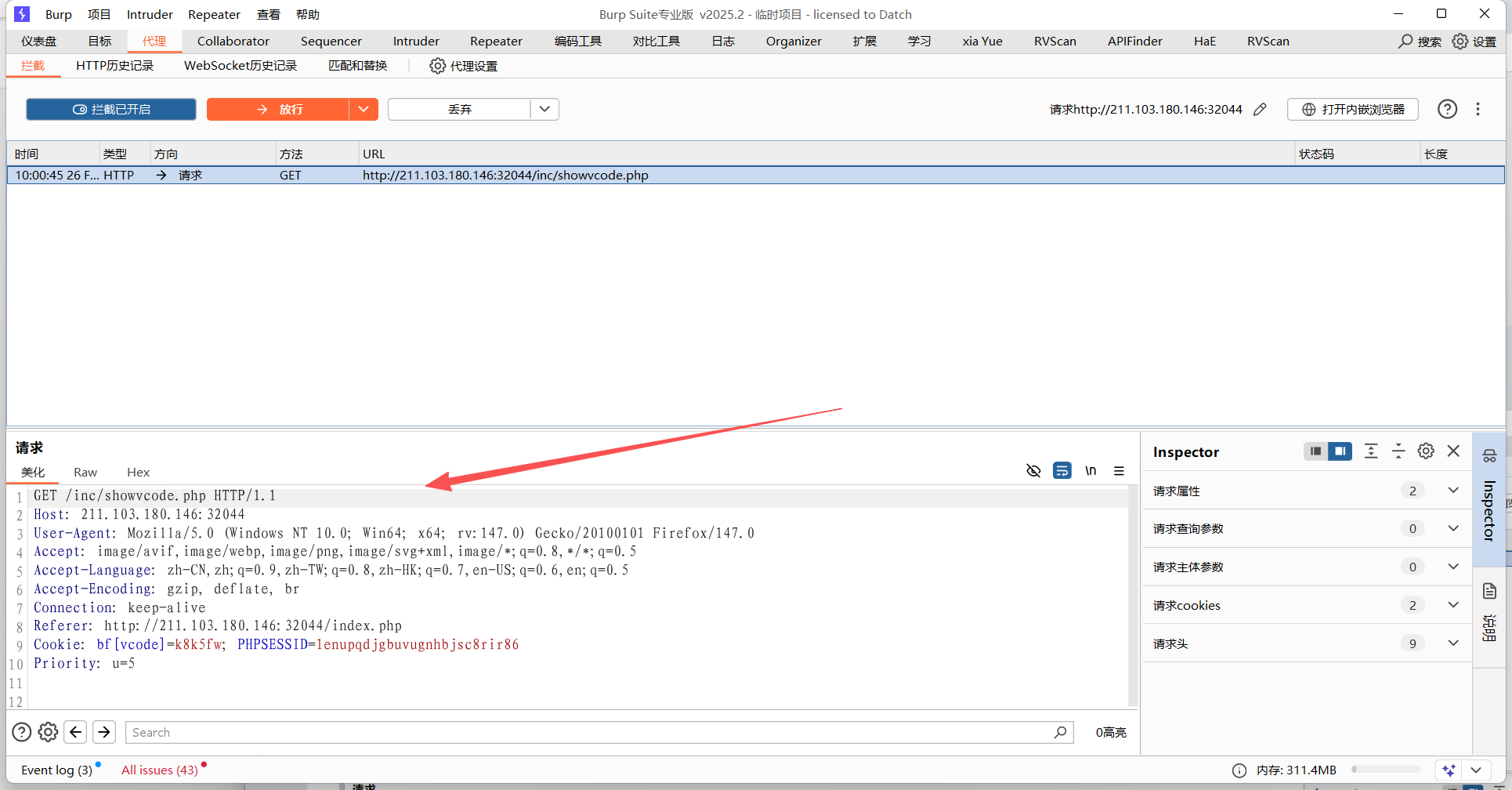Toggle the \n show newlines button

(1091, 471)
